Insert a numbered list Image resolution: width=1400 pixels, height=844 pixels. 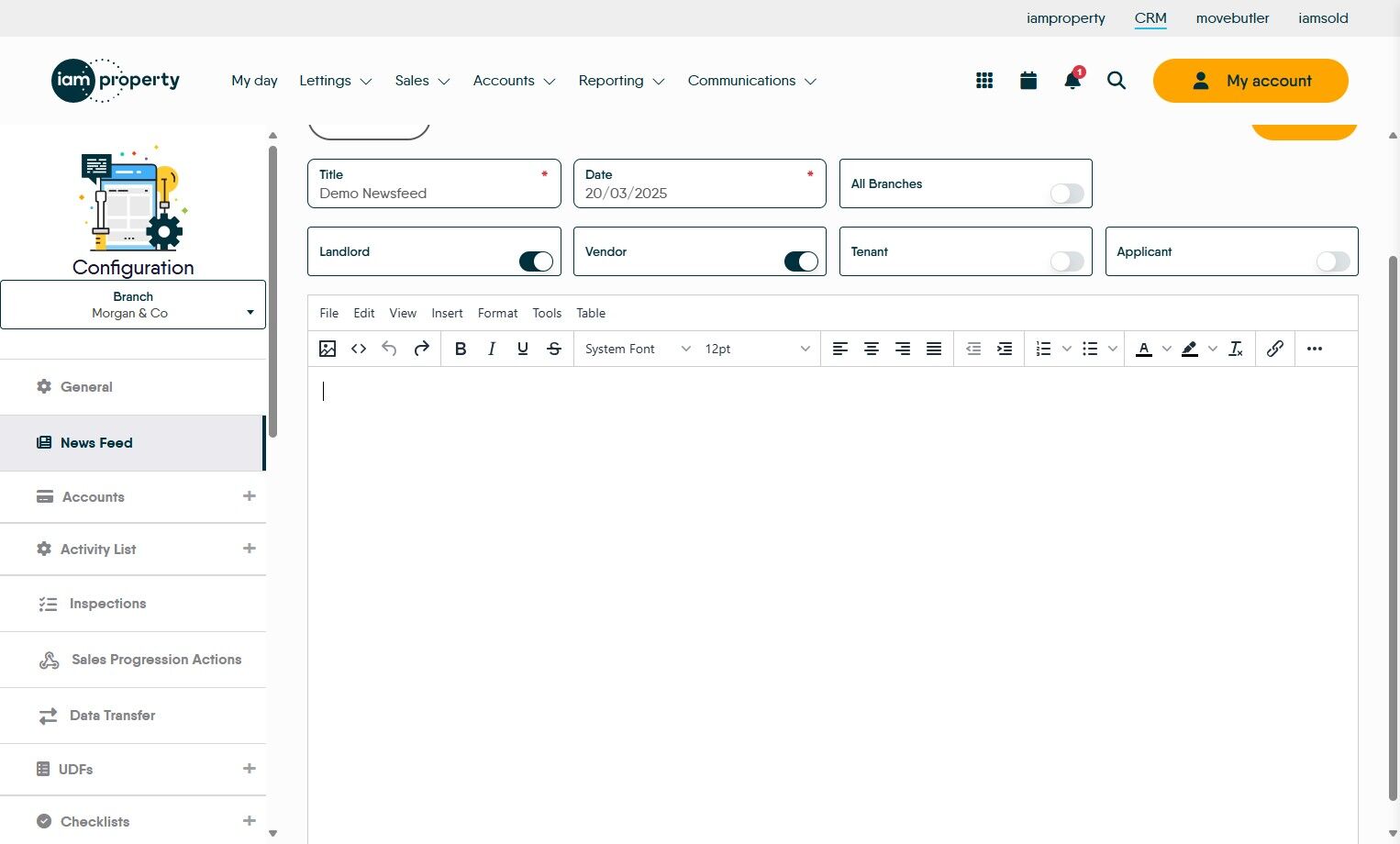point(1043,349)
